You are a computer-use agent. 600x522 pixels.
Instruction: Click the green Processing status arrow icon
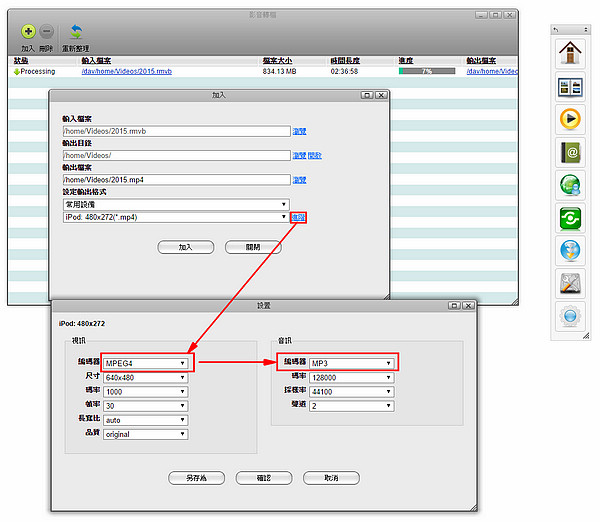[16, 72]
